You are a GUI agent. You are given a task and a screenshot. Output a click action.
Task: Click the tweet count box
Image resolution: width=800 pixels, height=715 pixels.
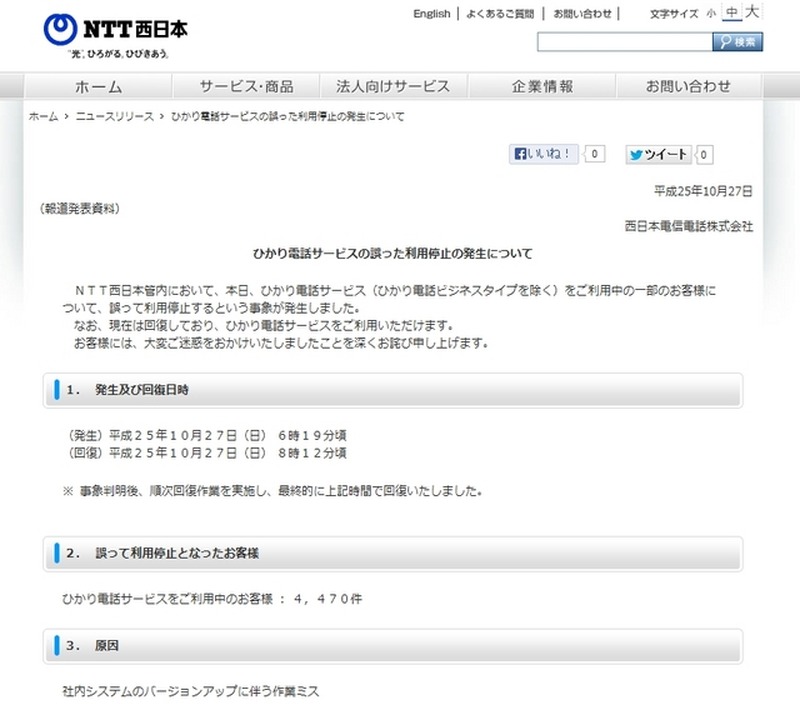[704, 155]
